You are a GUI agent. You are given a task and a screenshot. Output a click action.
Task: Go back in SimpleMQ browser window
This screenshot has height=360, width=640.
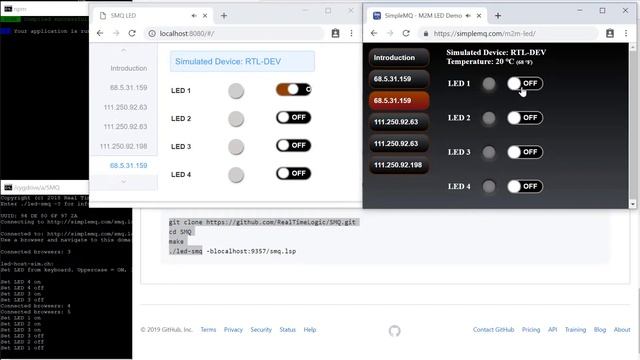point(374,33)
